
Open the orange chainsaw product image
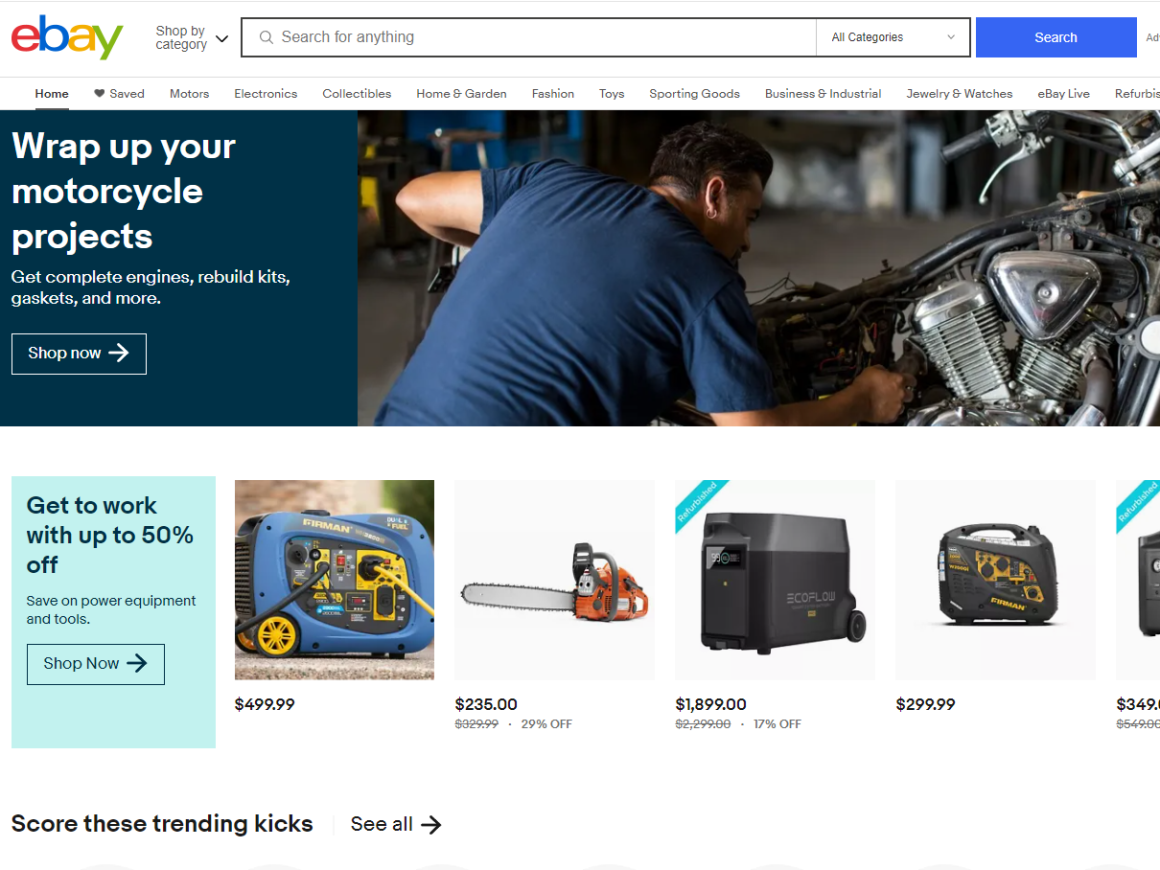[554, 580]
